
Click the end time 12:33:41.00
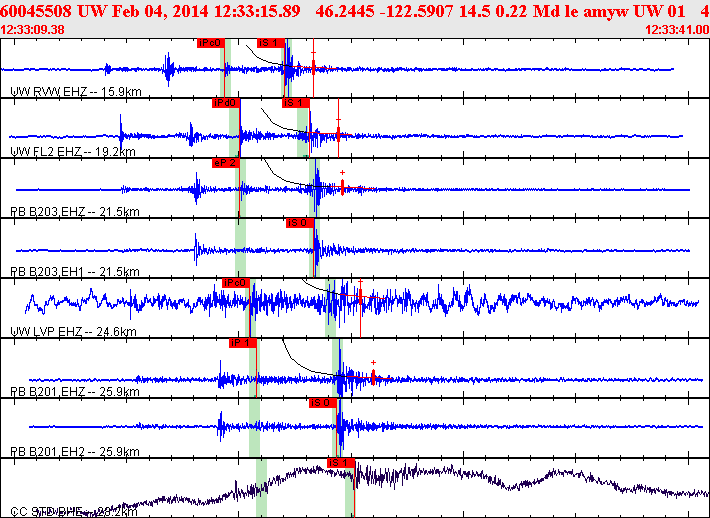[677, 30]
